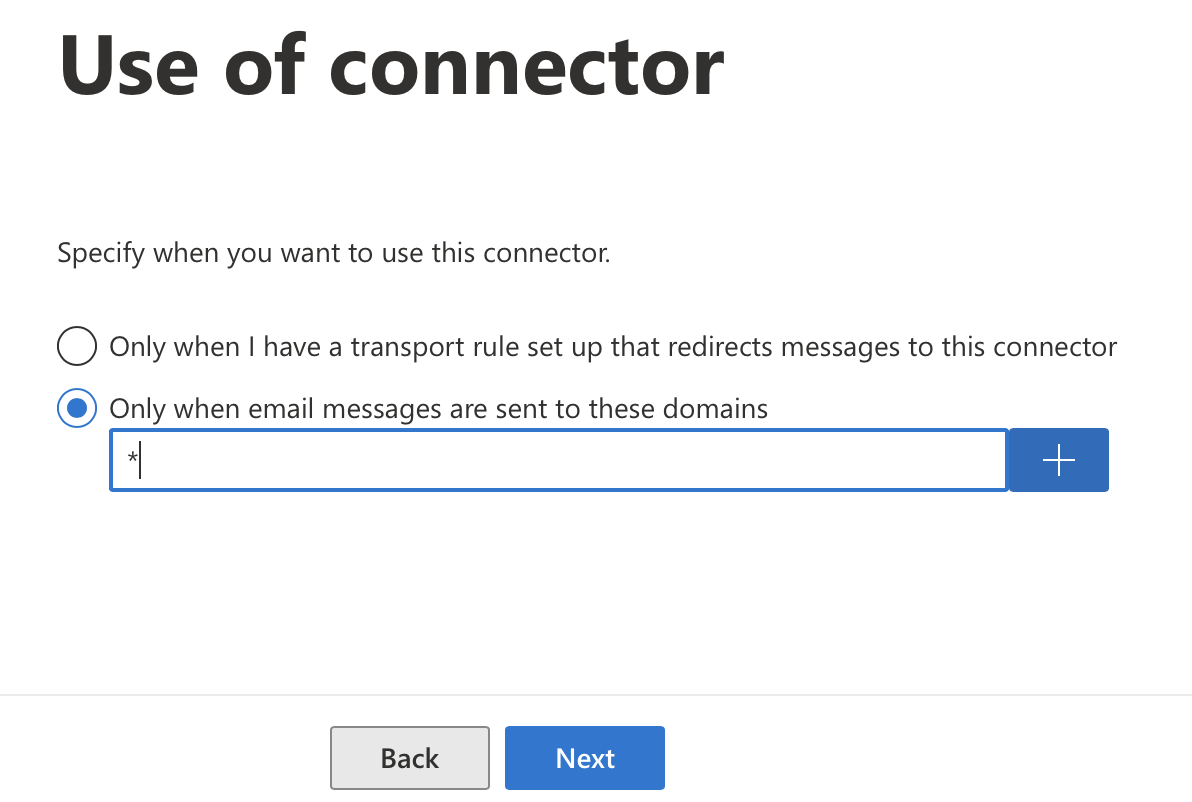Click the 'Only when email messages are sent' label

[439, 409]
